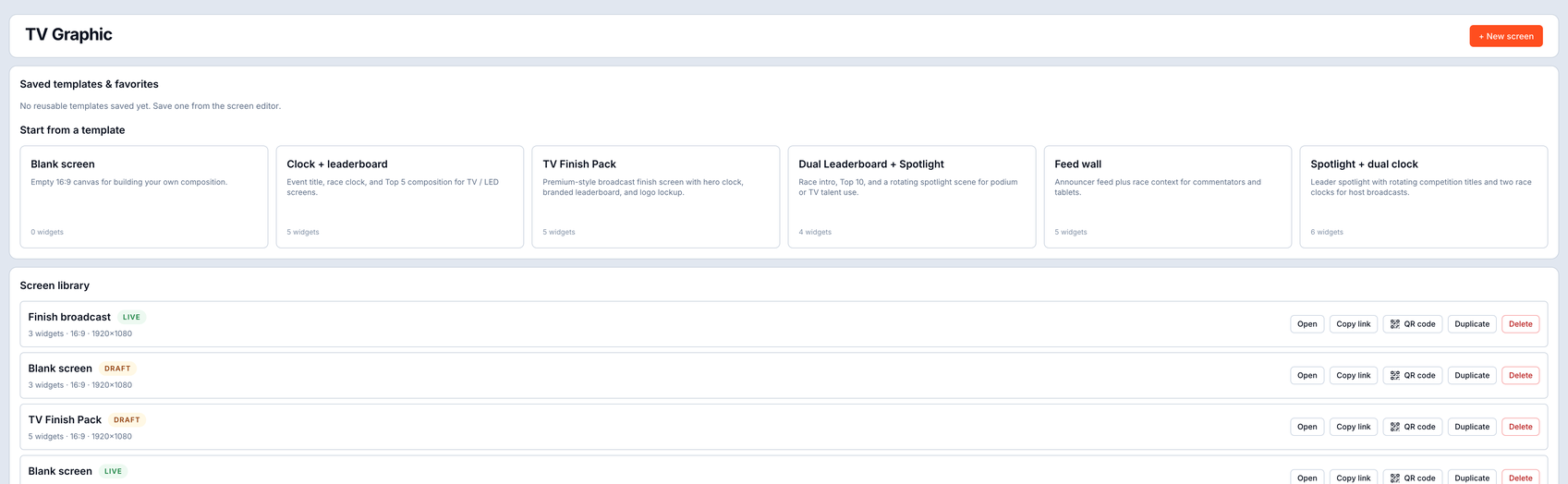Image resolution: width=1568 pixels, height=484 pixels.
Task: Click the "No reusable templates saved yet" message
Action: click(x=151, y=106)
